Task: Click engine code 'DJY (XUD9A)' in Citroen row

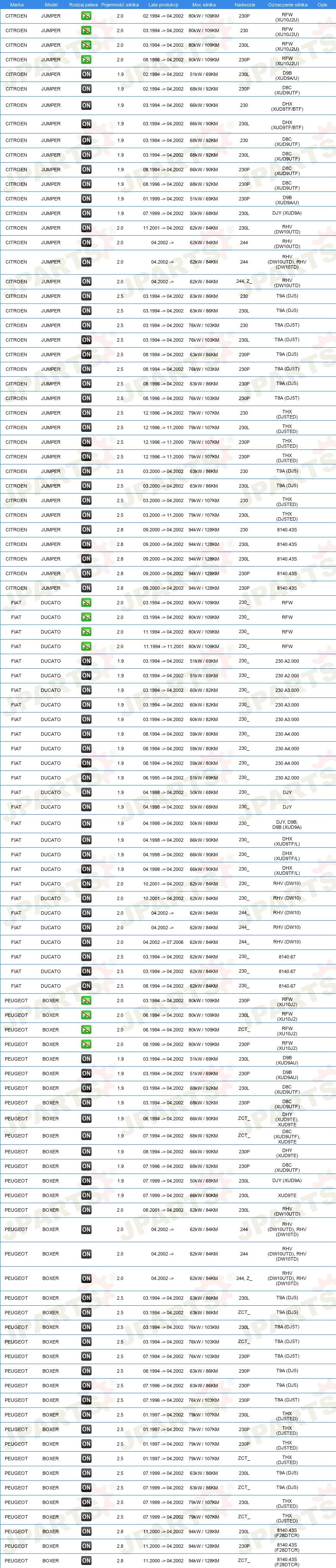Action: point(287,213)
